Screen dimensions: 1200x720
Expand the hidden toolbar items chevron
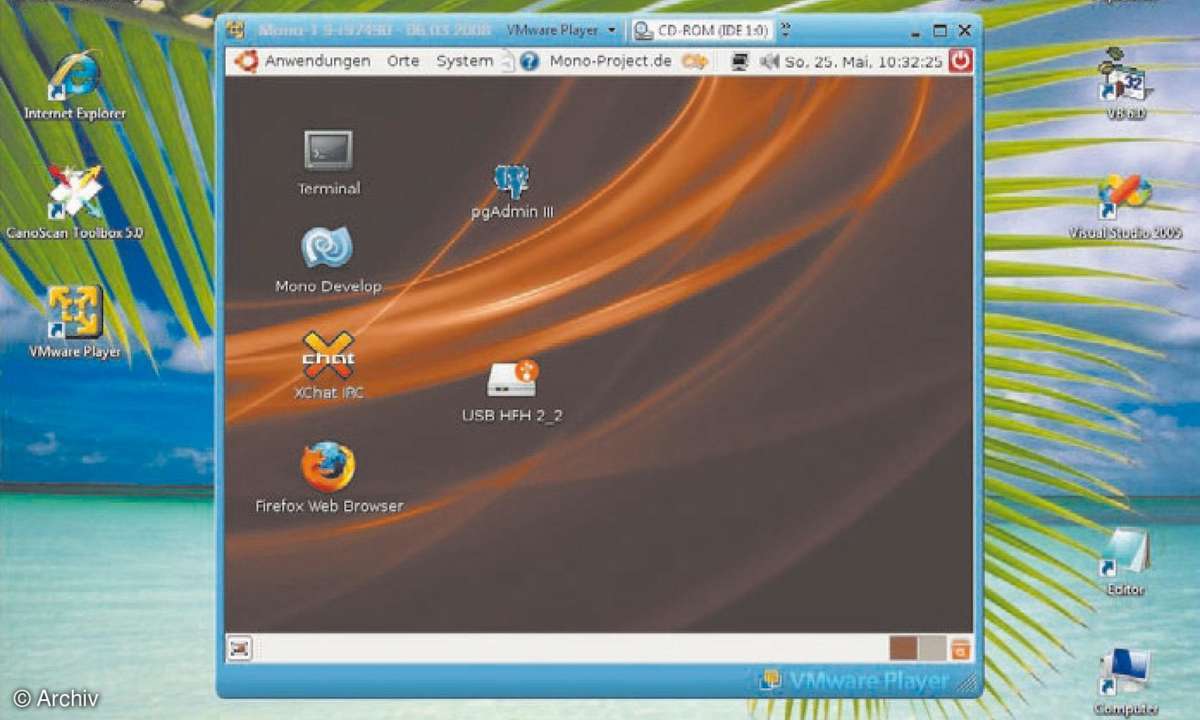786,30
